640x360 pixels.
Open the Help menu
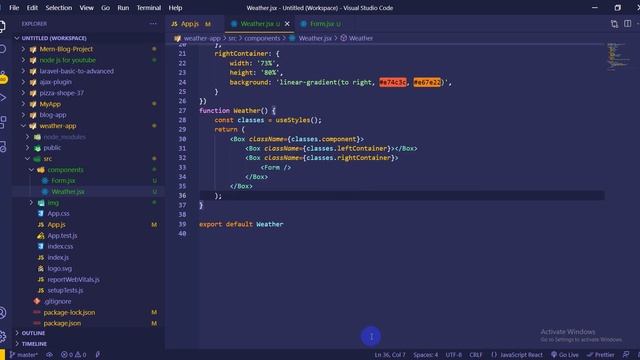click(x=175, y=8)
